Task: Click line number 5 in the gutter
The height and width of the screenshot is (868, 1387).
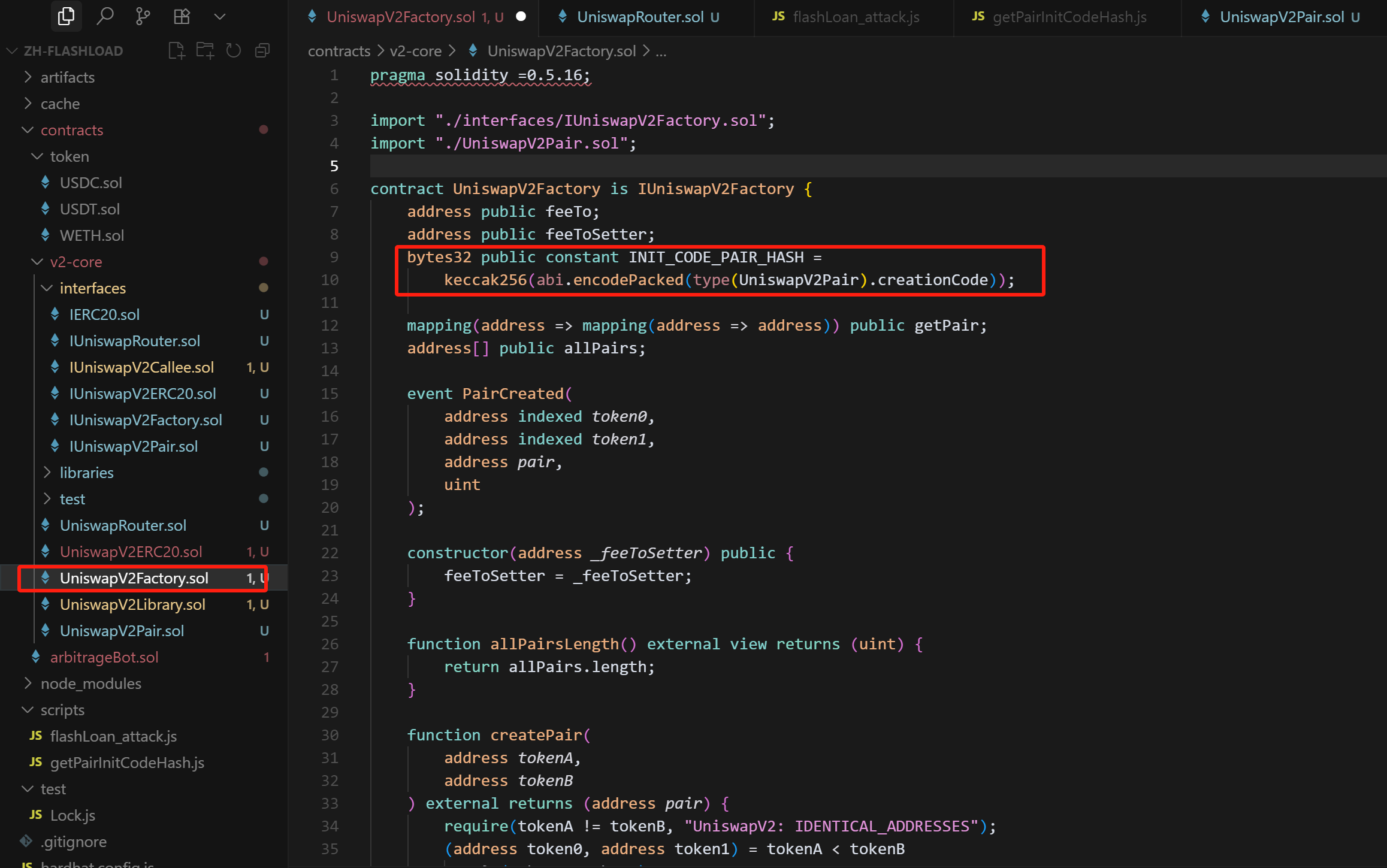Action: [334, 166]
